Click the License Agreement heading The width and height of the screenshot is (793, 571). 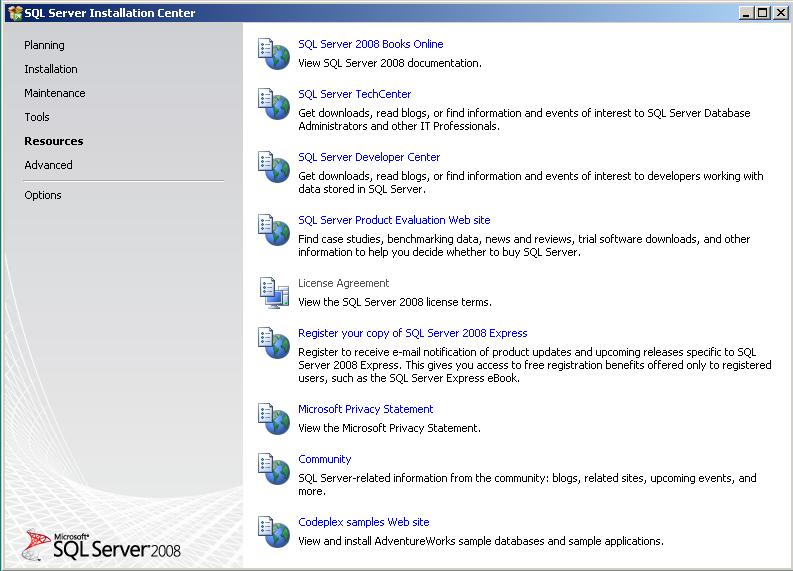click(343, 283)
